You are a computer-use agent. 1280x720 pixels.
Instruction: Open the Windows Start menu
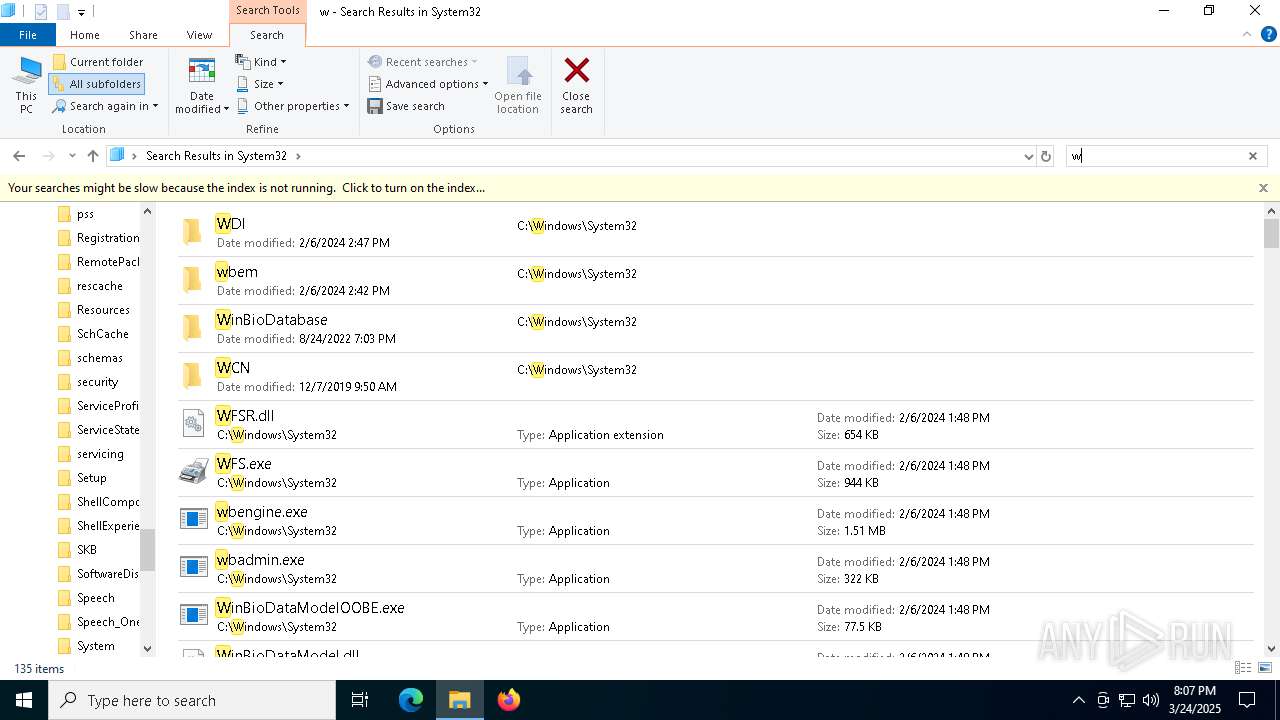[24, 700]
